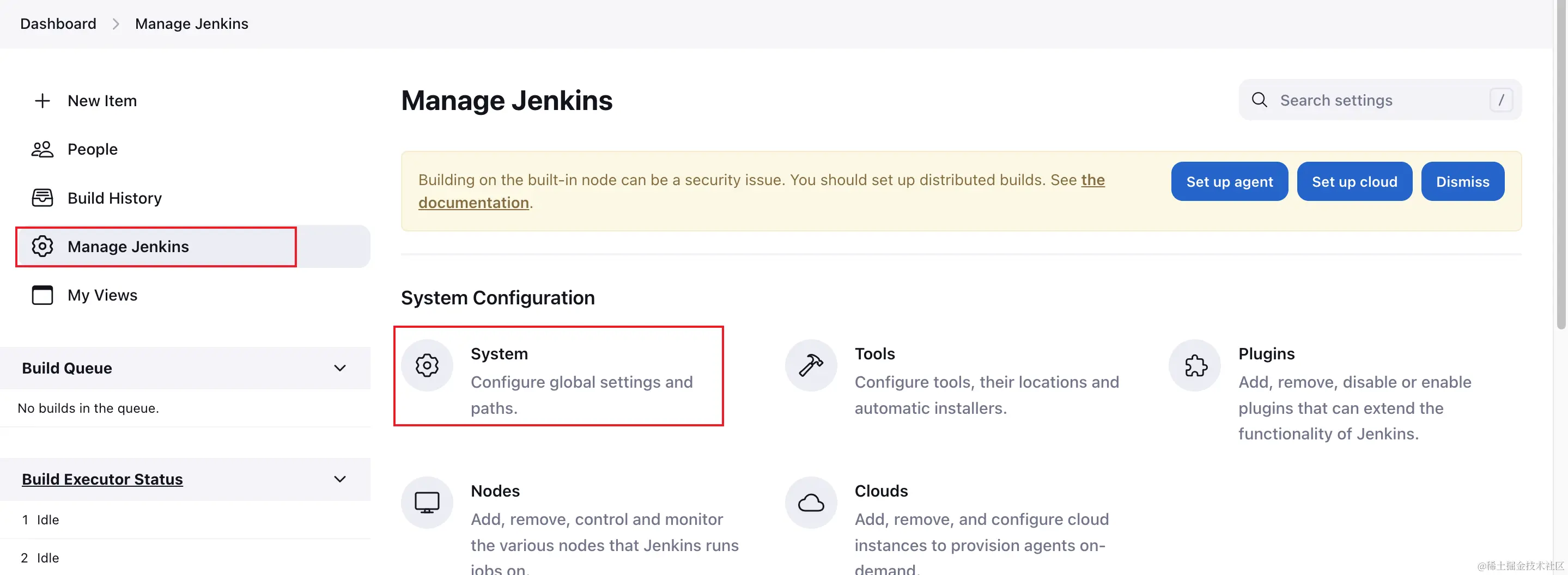Collapse the Build Executor Status panel
The width and height of the screenshot is (1568, 575).
[x=341, y=479]
